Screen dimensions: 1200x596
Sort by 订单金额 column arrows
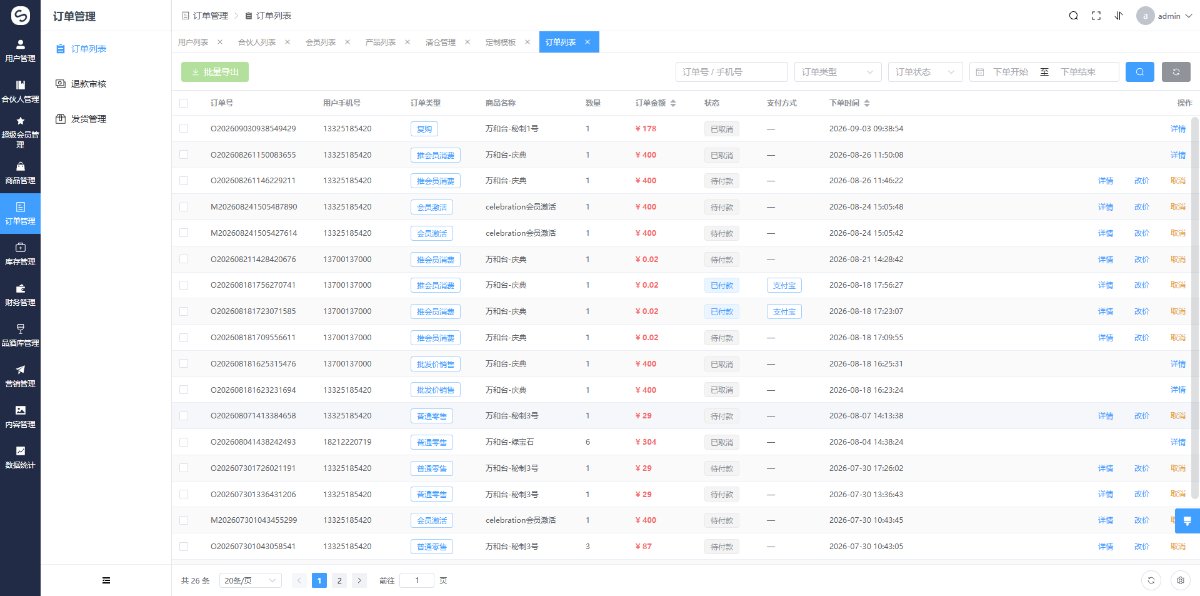tap(673, 103)
